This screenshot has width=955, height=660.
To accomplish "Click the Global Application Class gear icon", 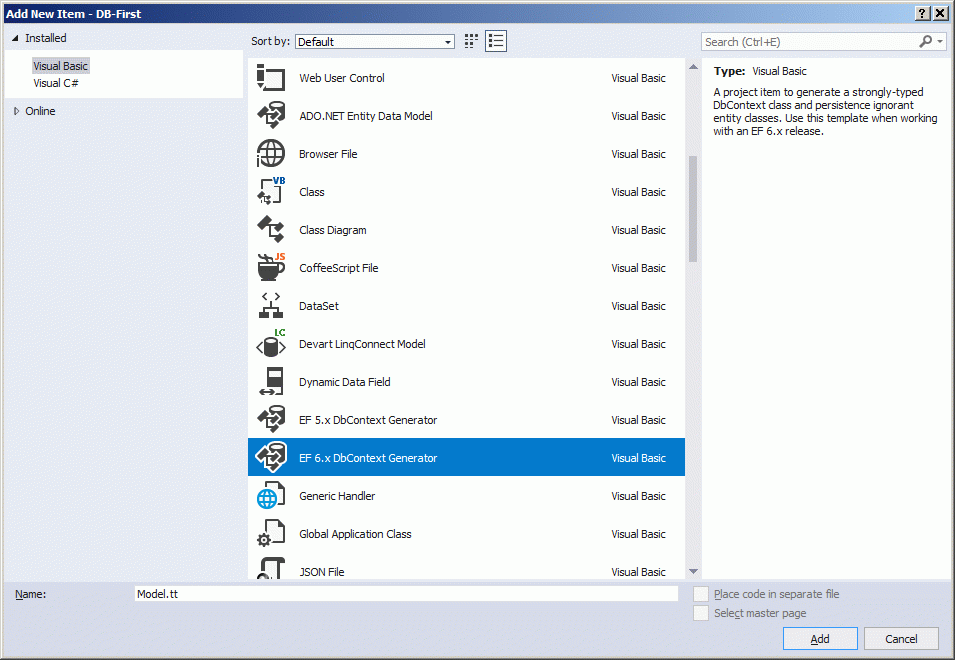I will (x=271, y=534).
